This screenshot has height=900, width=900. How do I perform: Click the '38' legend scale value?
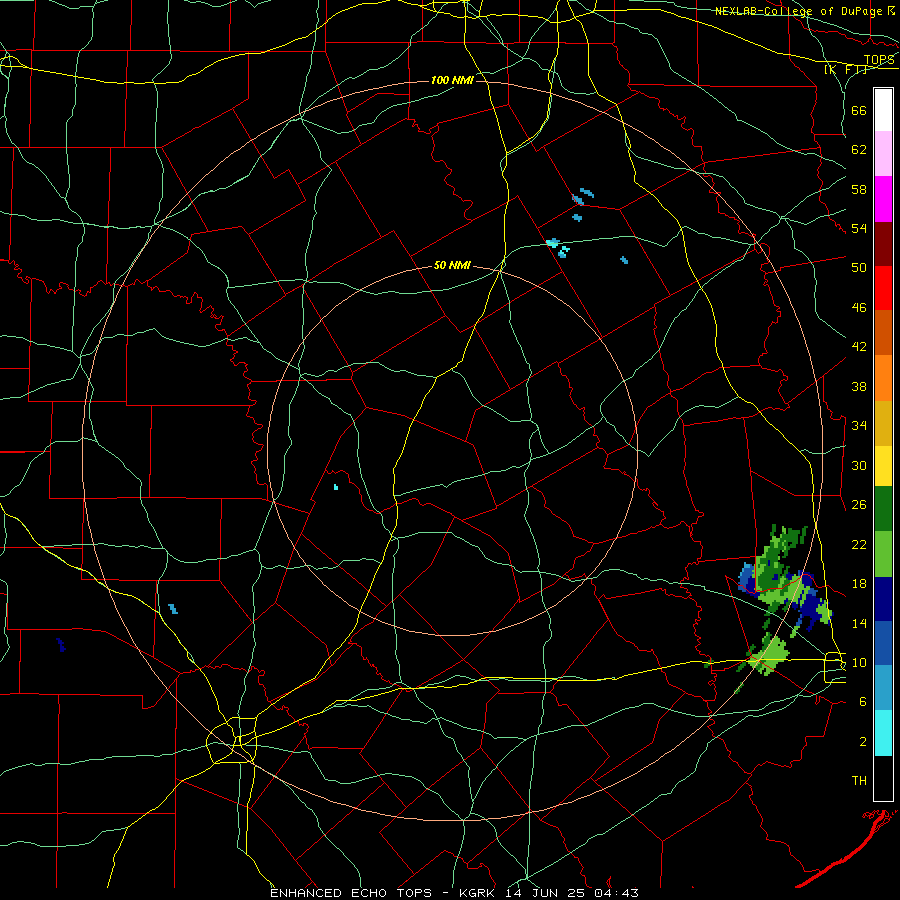[859, 386]
